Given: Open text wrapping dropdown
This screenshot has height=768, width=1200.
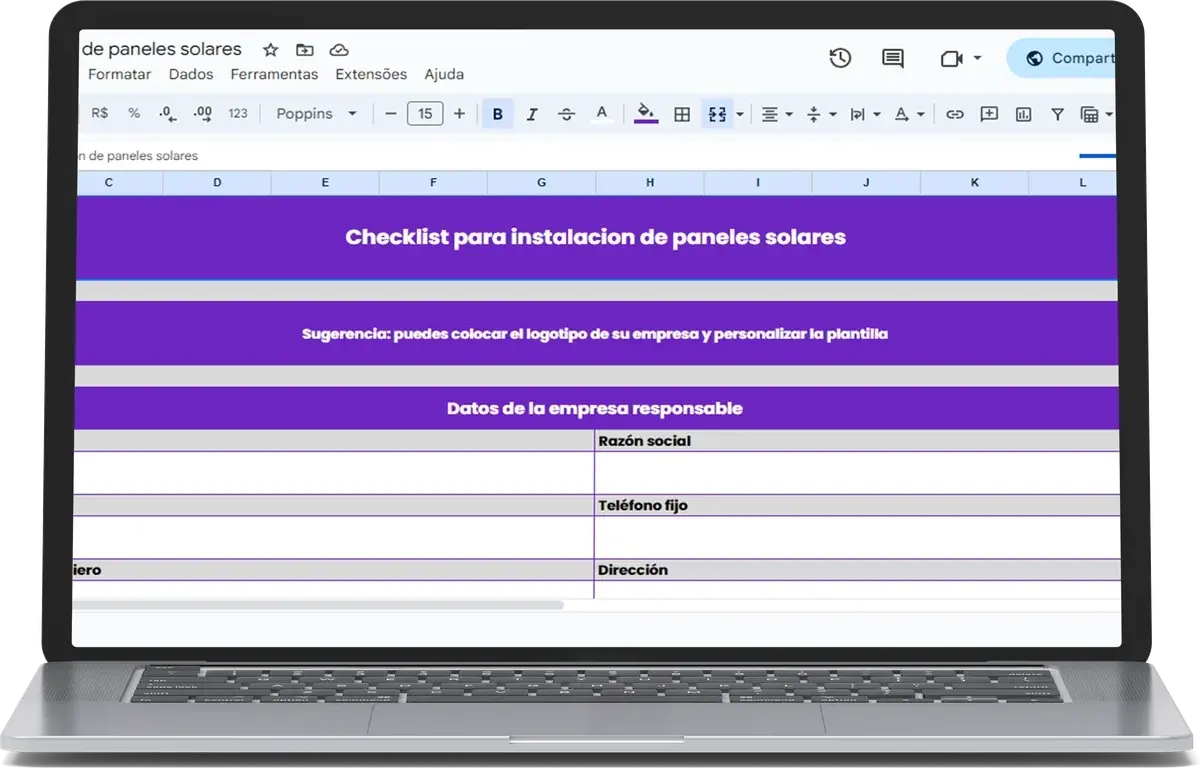Looking at the screenshot, I should point(864,114).
